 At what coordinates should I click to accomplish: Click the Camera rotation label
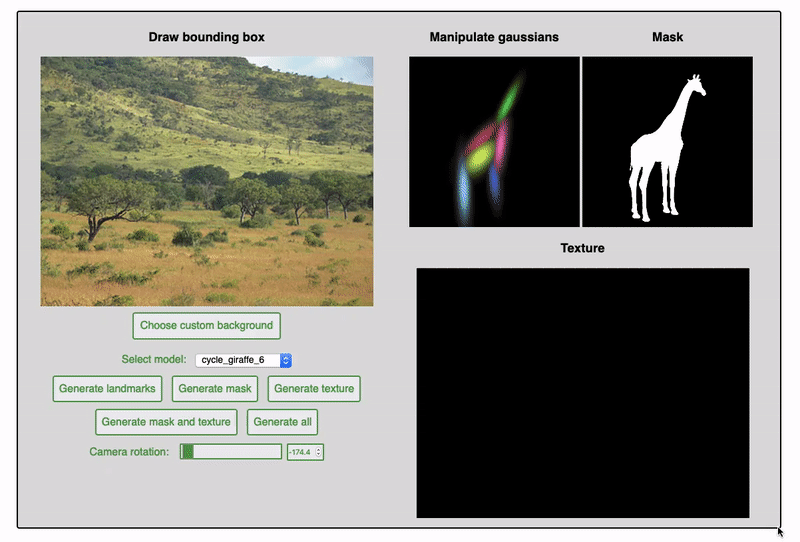[129, 452]
